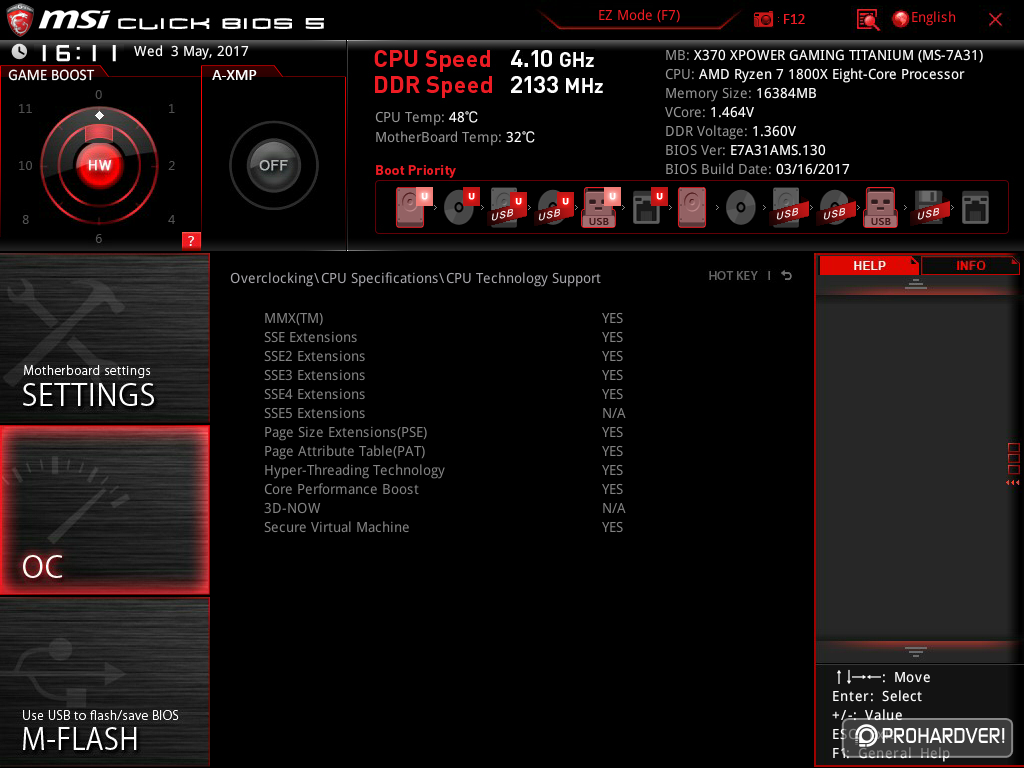Click the DDR Speed 2133 MHz readout
This screenshot has width=1024, height=768.
click(x=488, y=85)
